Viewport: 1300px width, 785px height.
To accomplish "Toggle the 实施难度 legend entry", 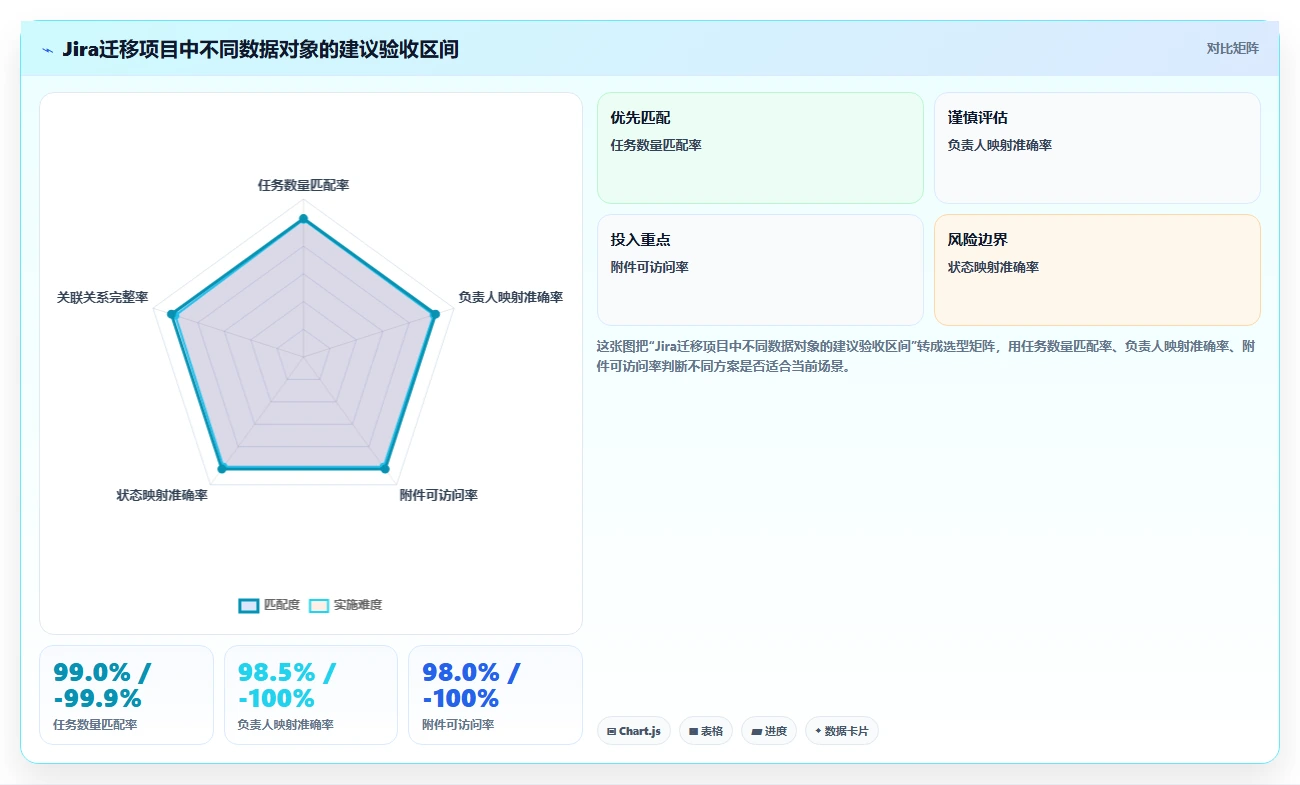I will (345, 605).
